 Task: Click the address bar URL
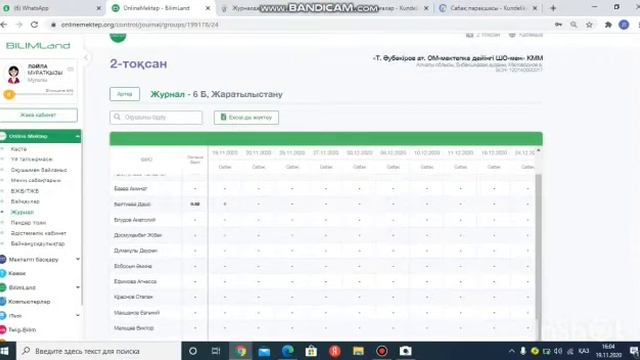pos(140,25)
